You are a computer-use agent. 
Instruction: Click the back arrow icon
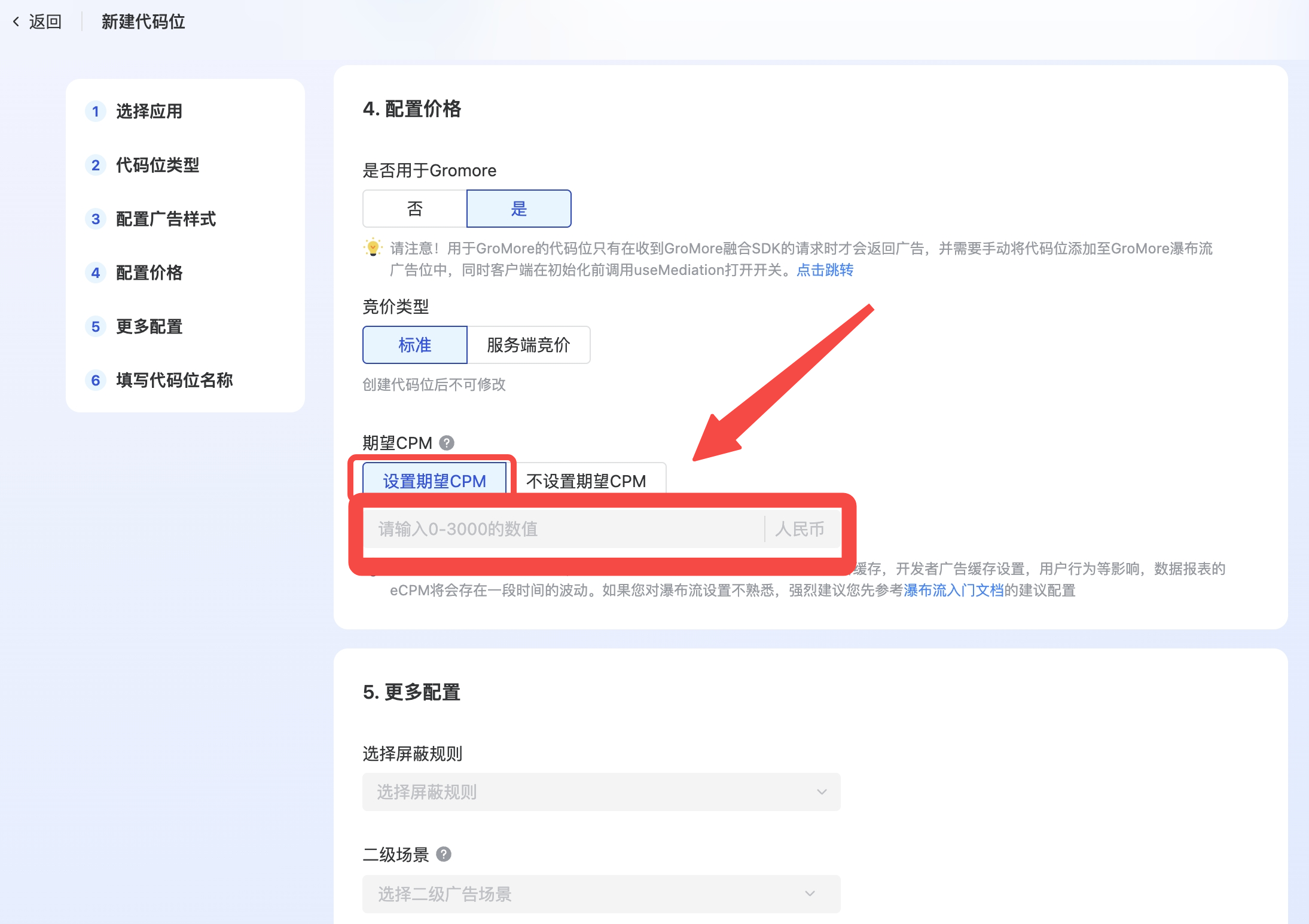pyautogui.click(x=16, y=22)
